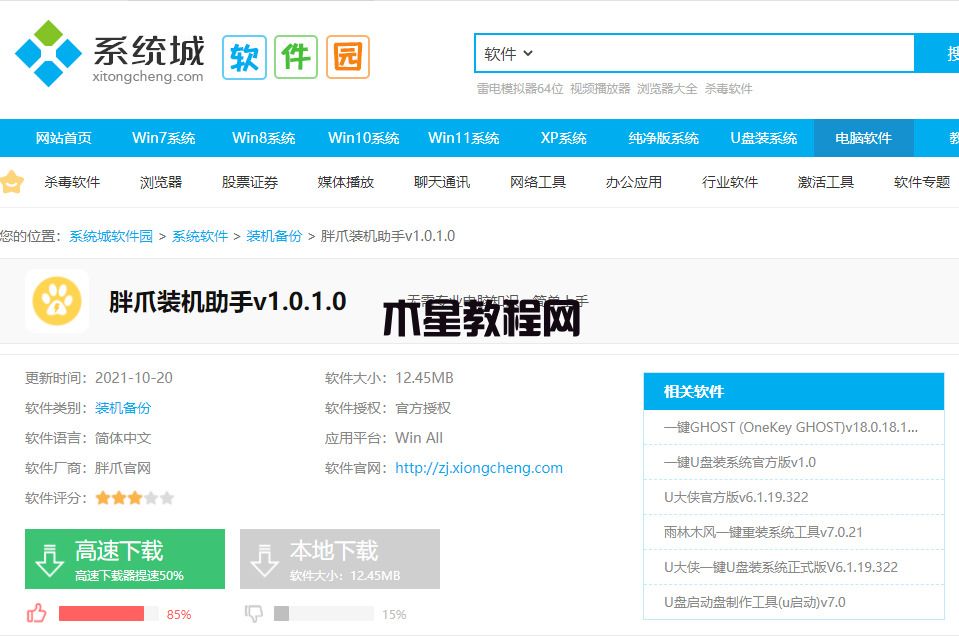
Task: Click the yellow paw app icon
Action: point(57,301)
